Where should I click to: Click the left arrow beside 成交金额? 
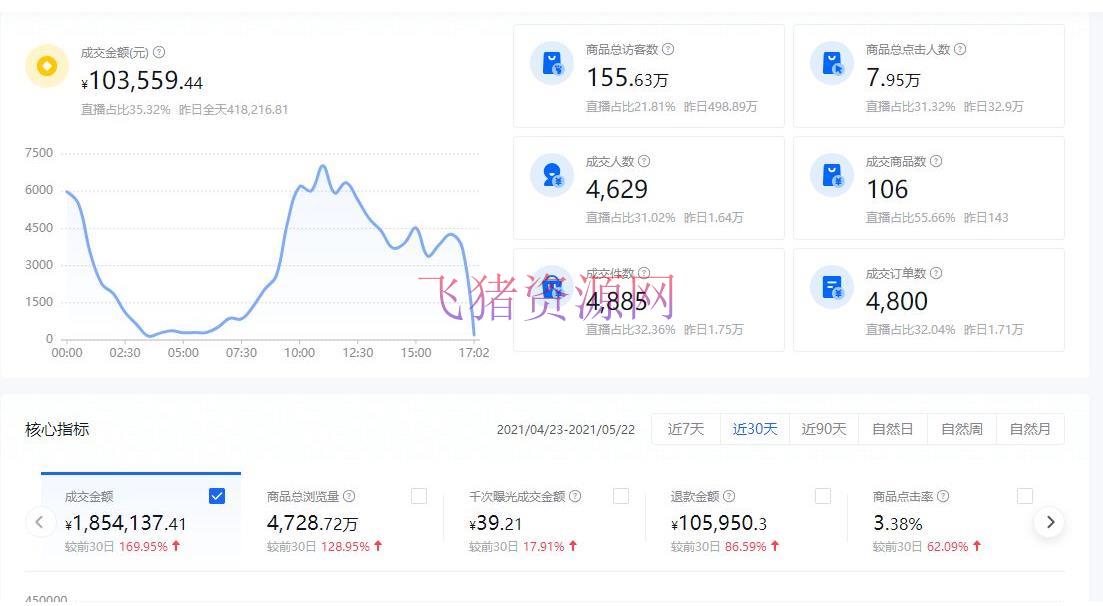pos(40,522)
